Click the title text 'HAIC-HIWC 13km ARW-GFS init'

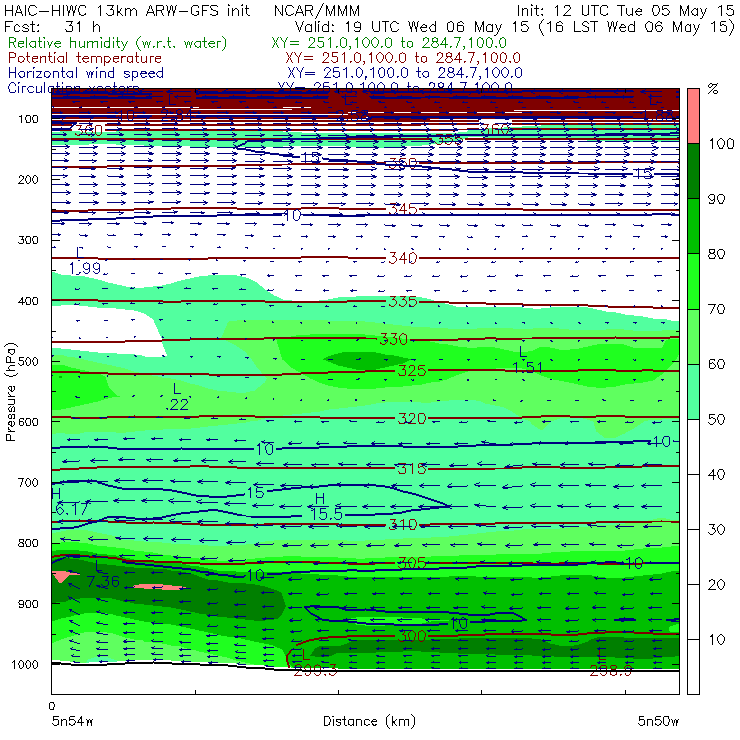(127, 10)
